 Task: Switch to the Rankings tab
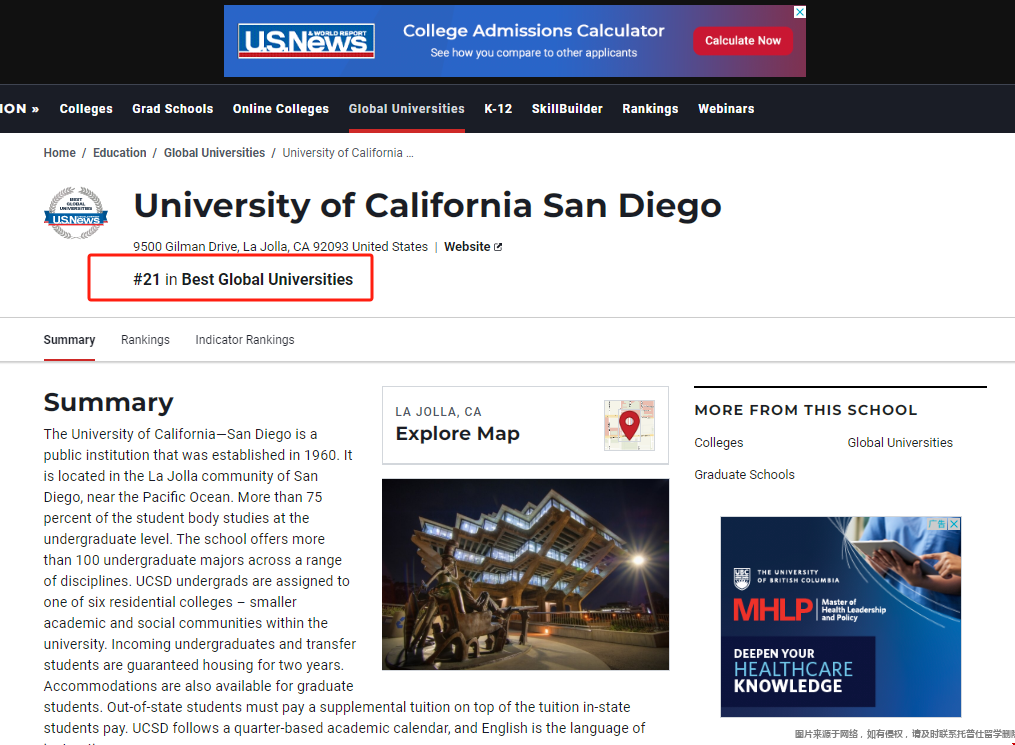(x=145, y=340)
